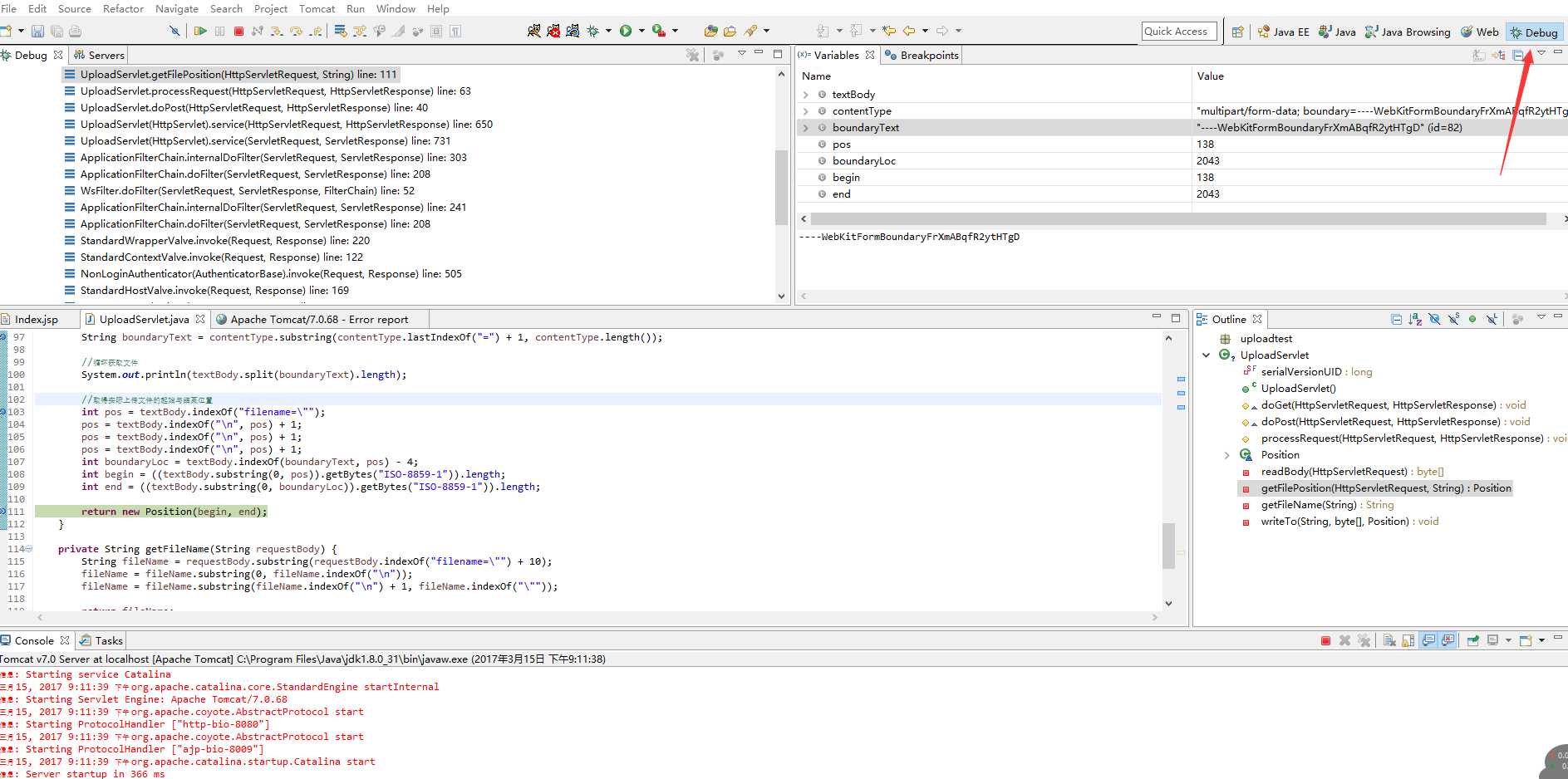Image resolution: width=1568 pixels, height=779 pixels.
Task: Toggle Hide Static Members in Outline
Action: click(x=1453, y=319)
